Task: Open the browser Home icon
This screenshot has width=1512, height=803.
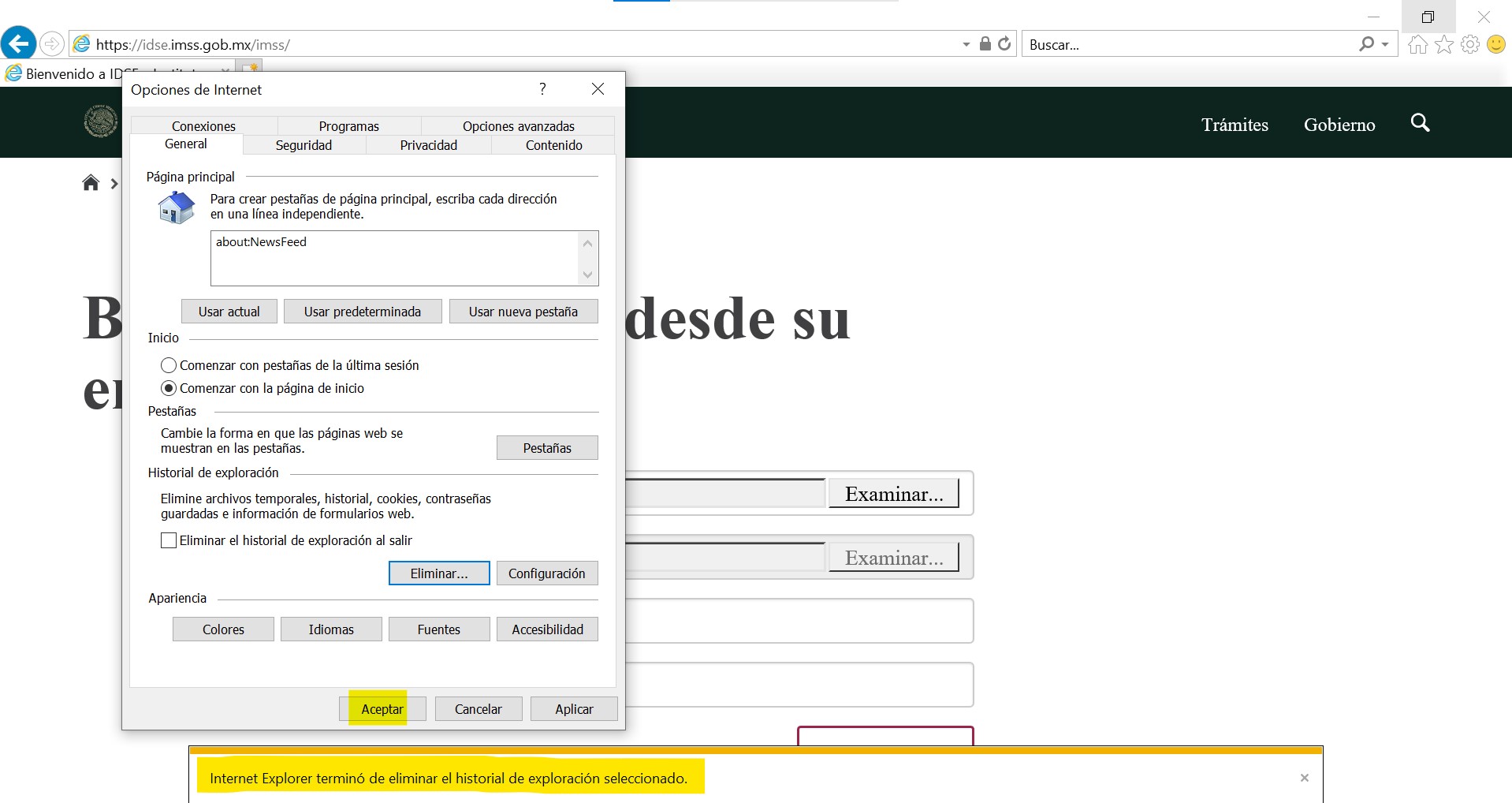Action: 1417,44
